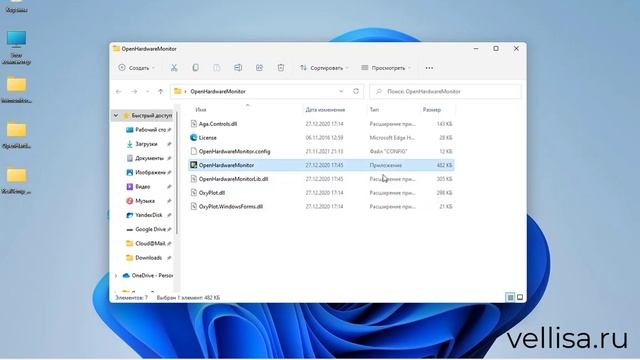
Task: Open the Сортировать sort dropdown
Action: (x=324, y=68)
